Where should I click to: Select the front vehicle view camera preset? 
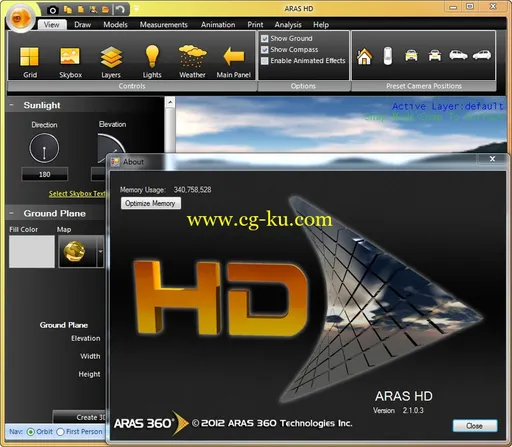(x=411, y=55)
